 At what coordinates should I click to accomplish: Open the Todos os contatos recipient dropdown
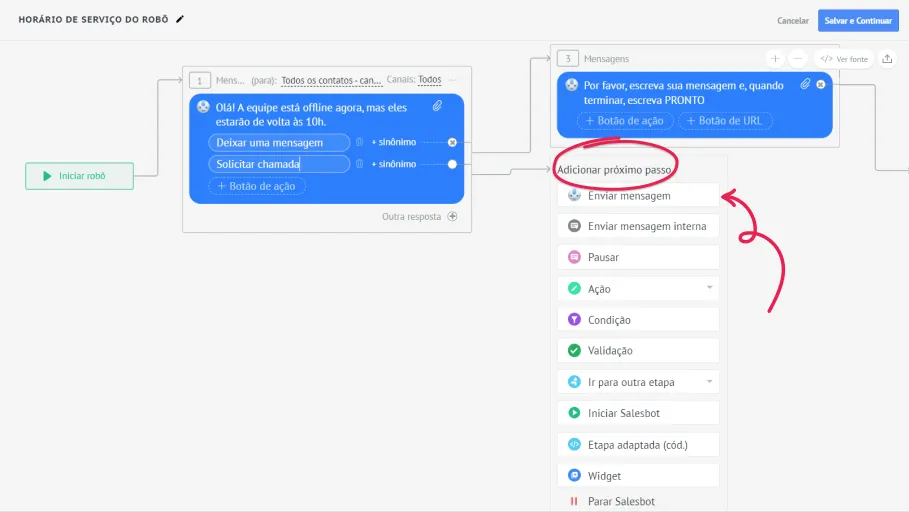332,80
